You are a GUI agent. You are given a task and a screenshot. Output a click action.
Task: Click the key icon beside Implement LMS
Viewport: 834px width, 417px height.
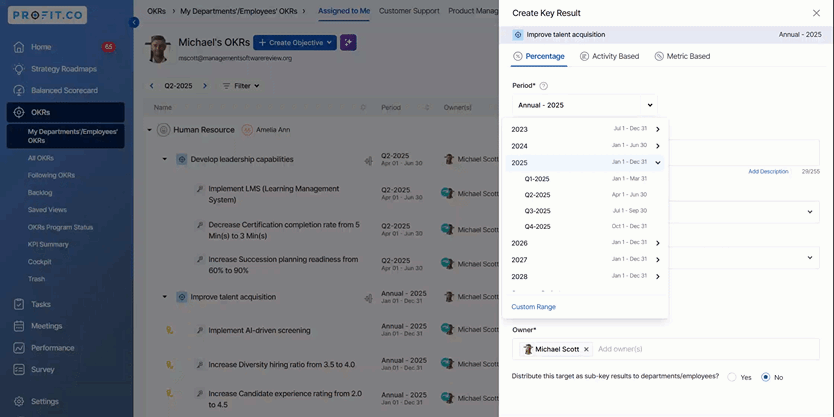click(x=200, y=189)
